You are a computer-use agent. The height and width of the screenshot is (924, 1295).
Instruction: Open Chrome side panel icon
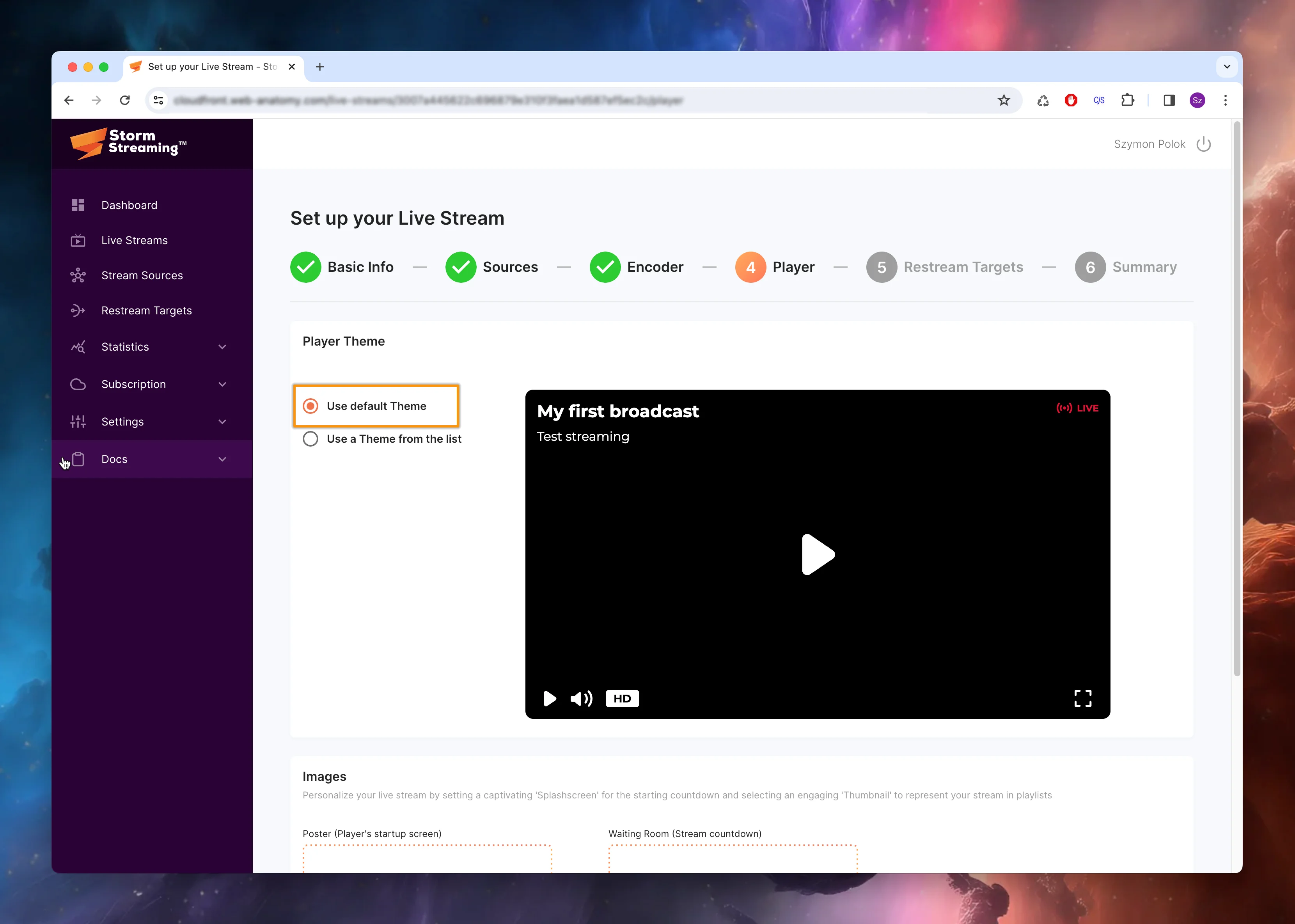coord(1169,100)
